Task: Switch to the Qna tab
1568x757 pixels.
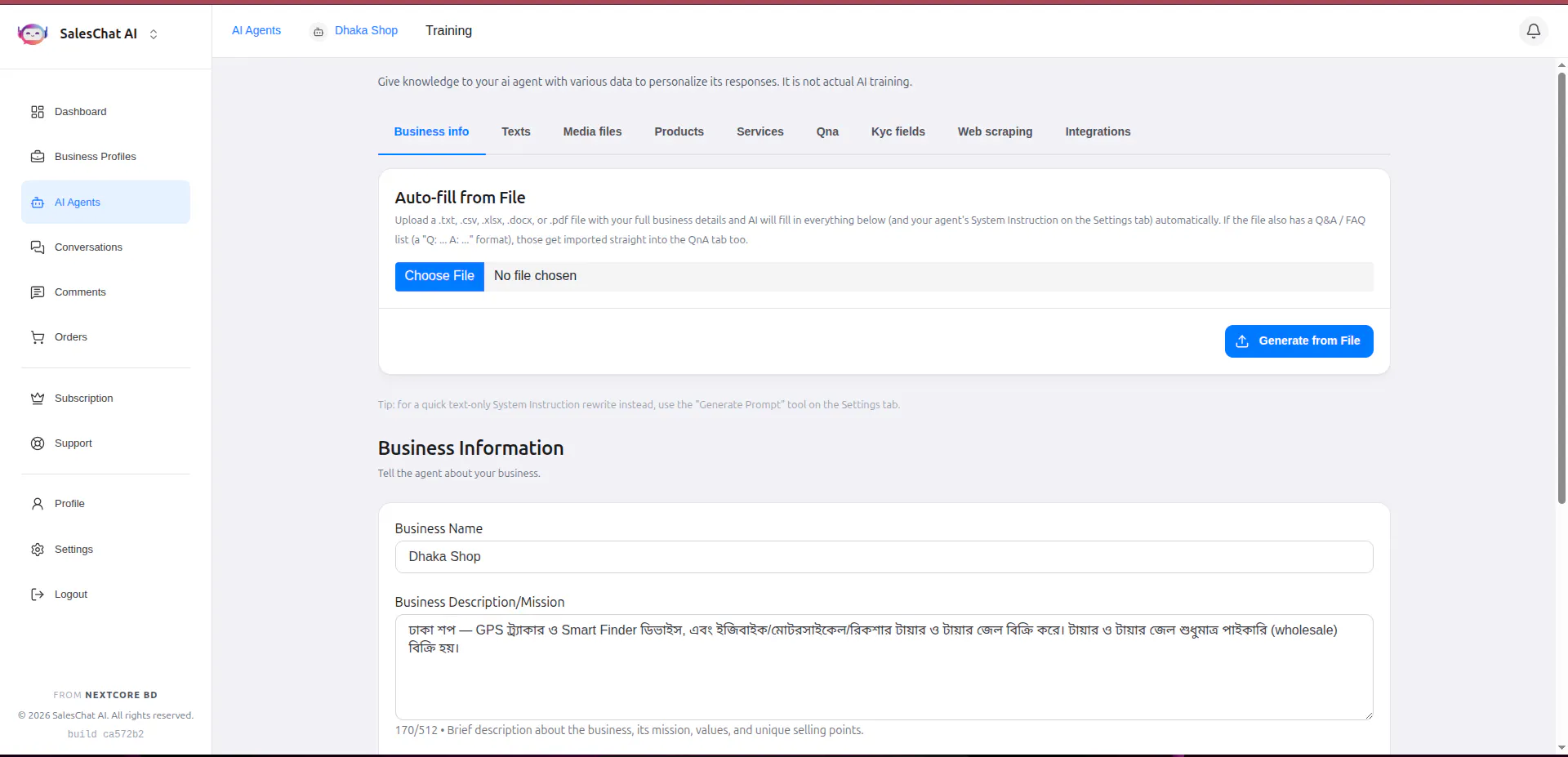Action: pyautogui.click(x=827, y=131)
